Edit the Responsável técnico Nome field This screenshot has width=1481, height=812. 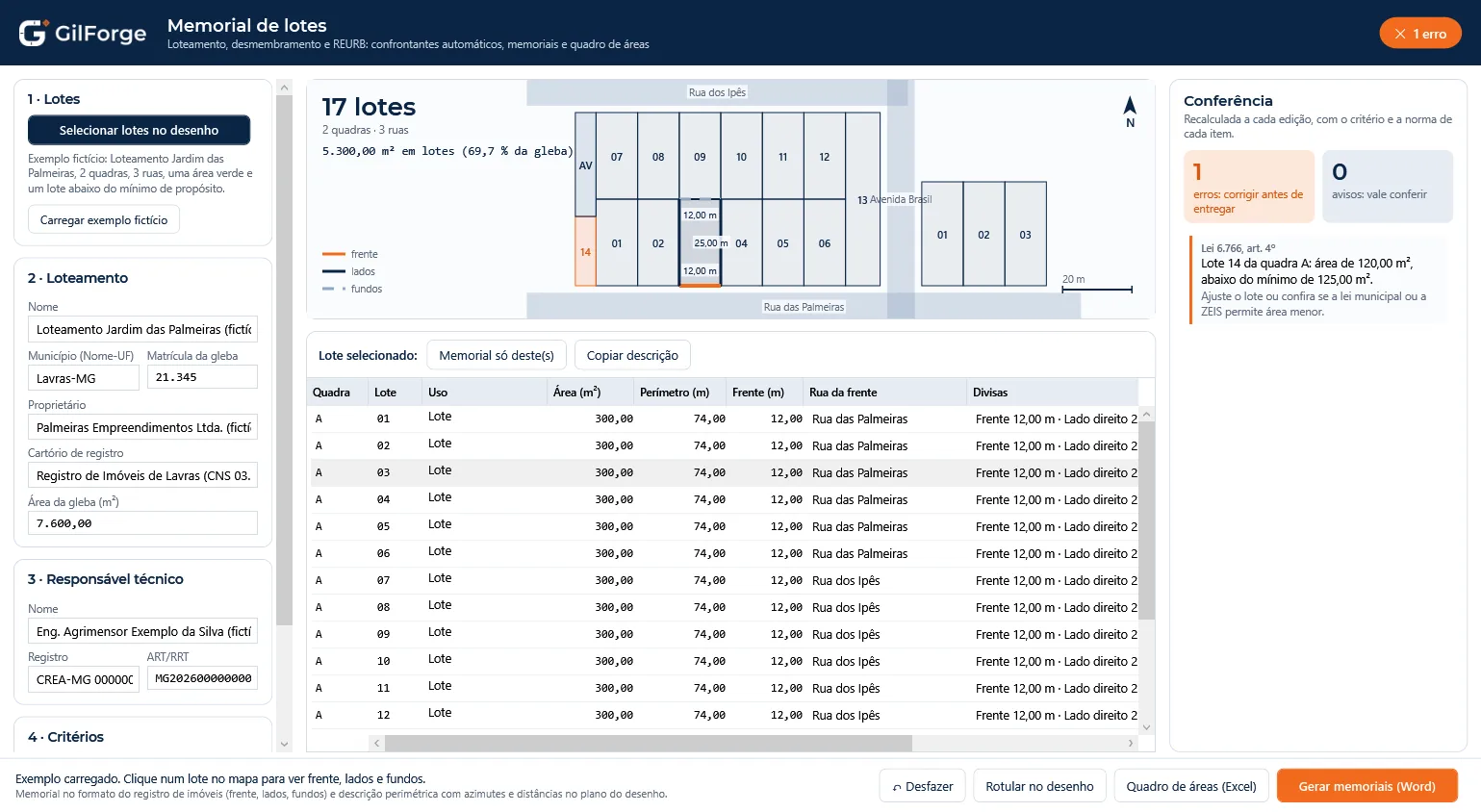(x=142, y=631)
